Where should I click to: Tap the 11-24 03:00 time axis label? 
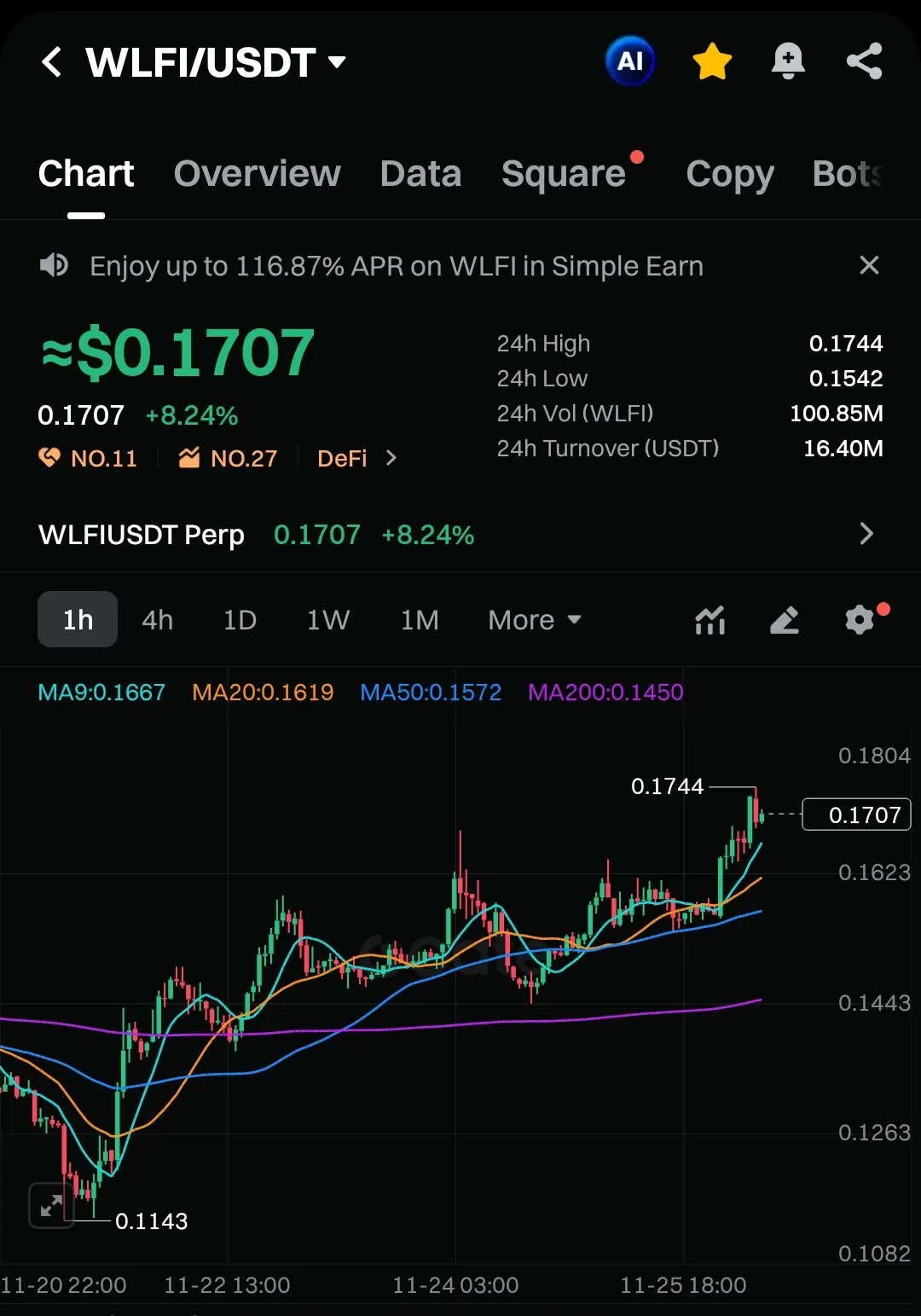pos(455,1285)
